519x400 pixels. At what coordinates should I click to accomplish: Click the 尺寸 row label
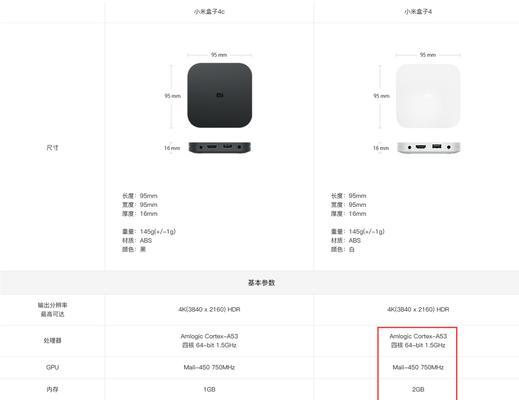(x=52, y=147)
